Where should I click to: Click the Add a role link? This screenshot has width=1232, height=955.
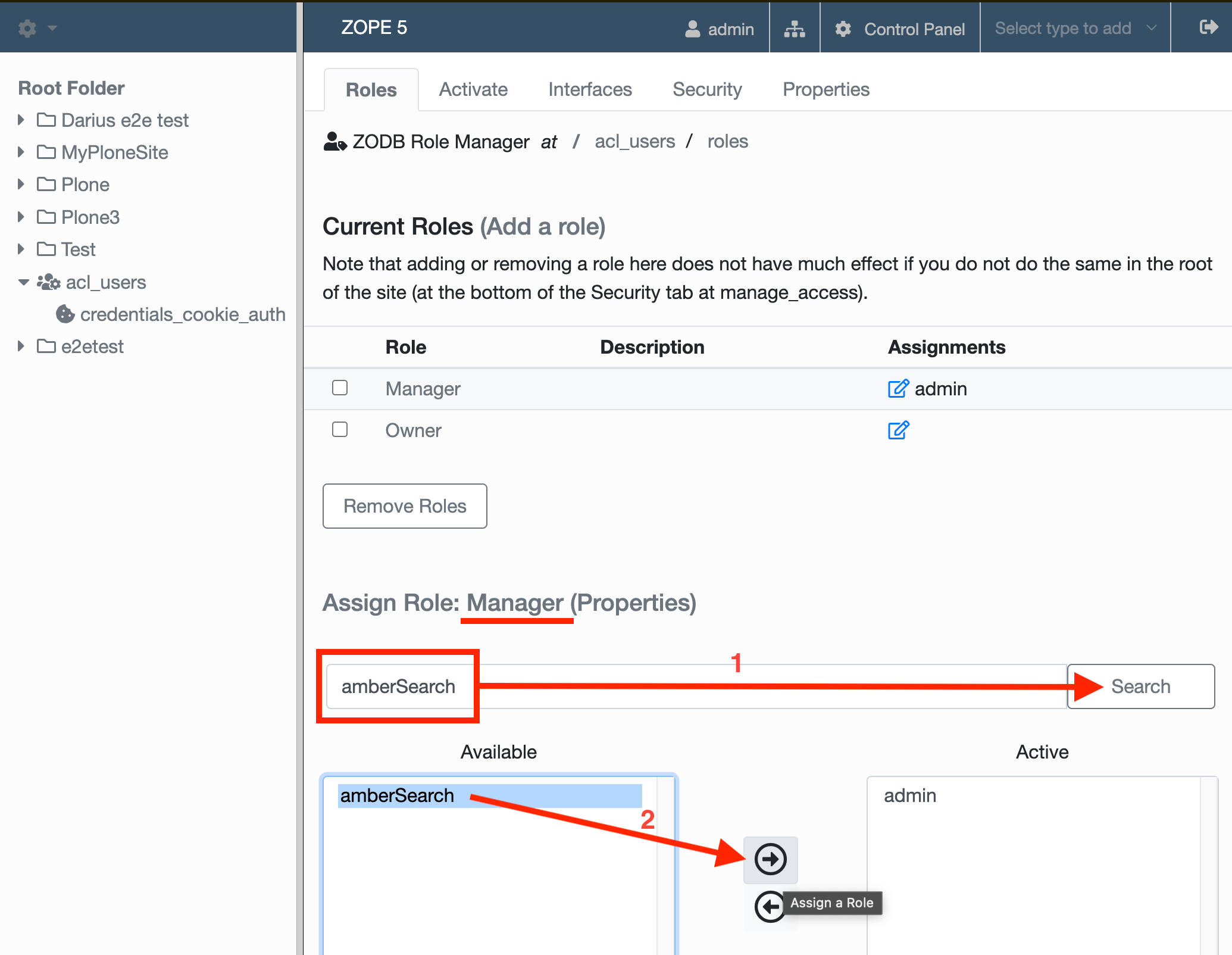[542, 227]
